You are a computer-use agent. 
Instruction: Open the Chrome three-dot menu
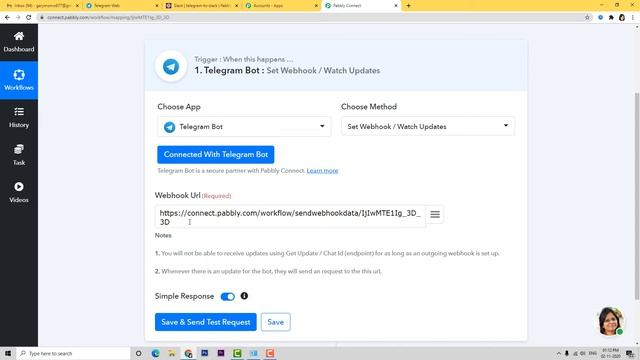coord(633,18)
